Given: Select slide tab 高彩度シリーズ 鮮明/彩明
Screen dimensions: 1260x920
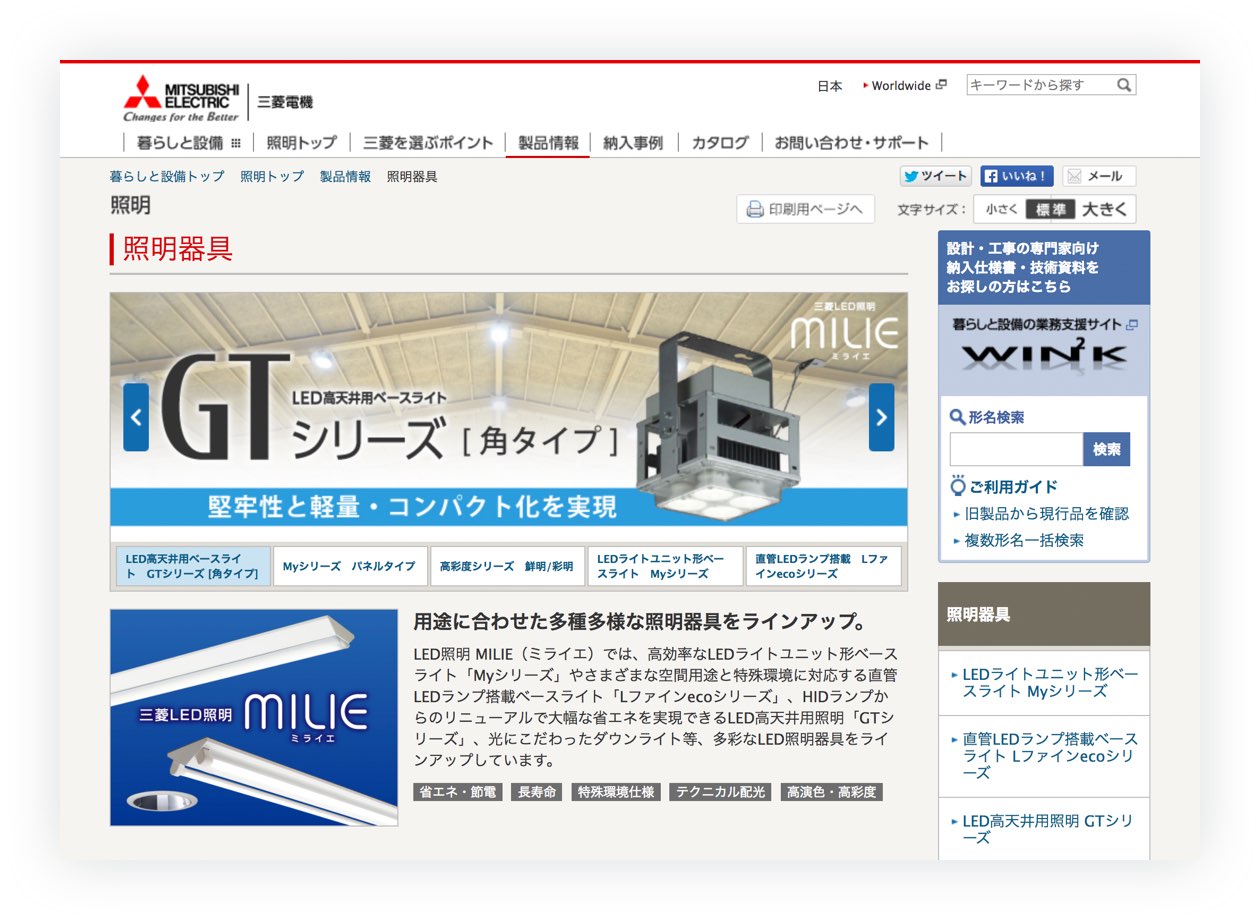Looking at the screenshot, I should [x=507, y=566].
